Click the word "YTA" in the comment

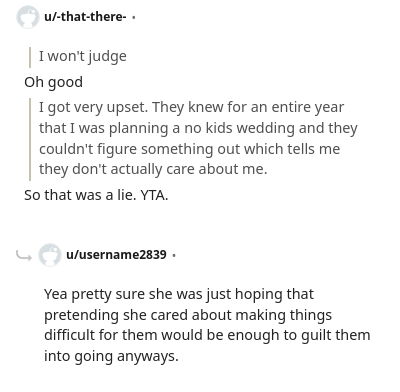(x=152, y=195)
